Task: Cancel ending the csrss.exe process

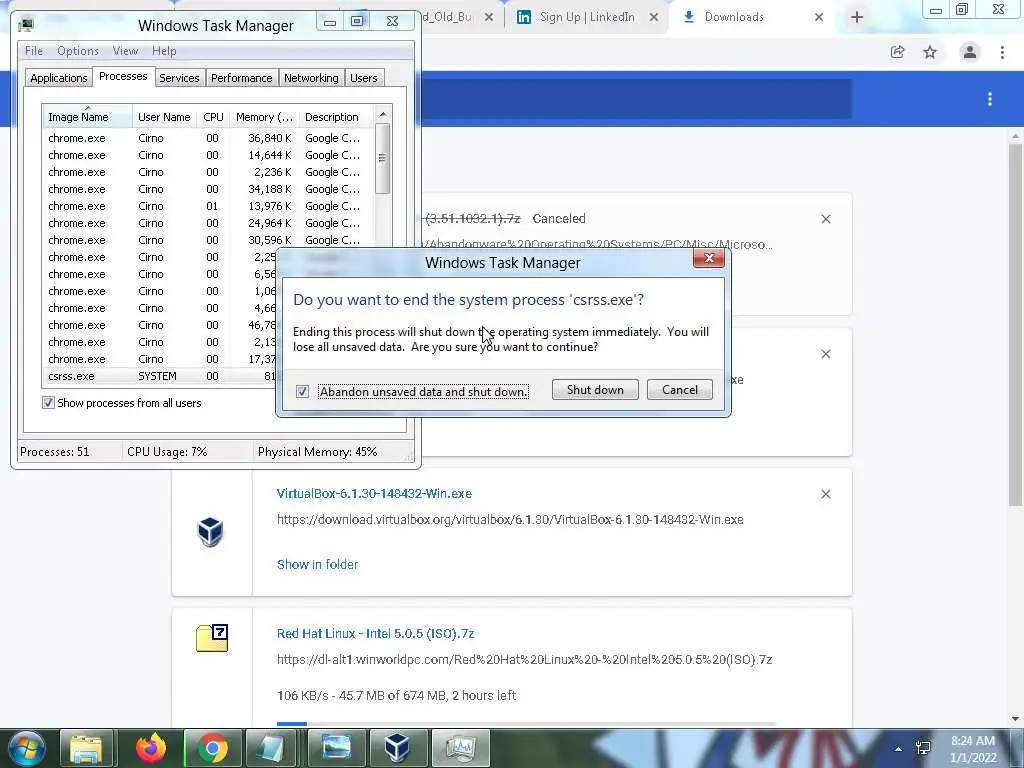Action: pyautogui.click(x=680, y=390)
